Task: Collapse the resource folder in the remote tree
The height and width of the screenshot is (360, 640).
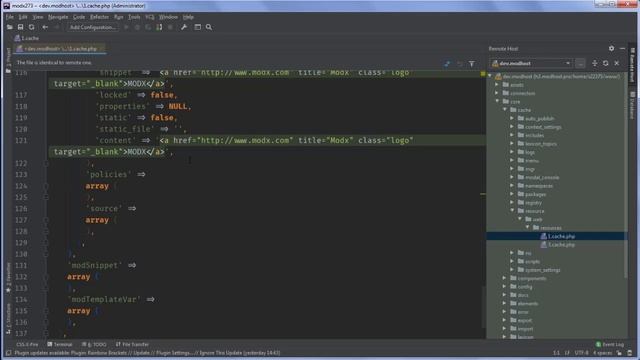Action: [x=512, y=211]
